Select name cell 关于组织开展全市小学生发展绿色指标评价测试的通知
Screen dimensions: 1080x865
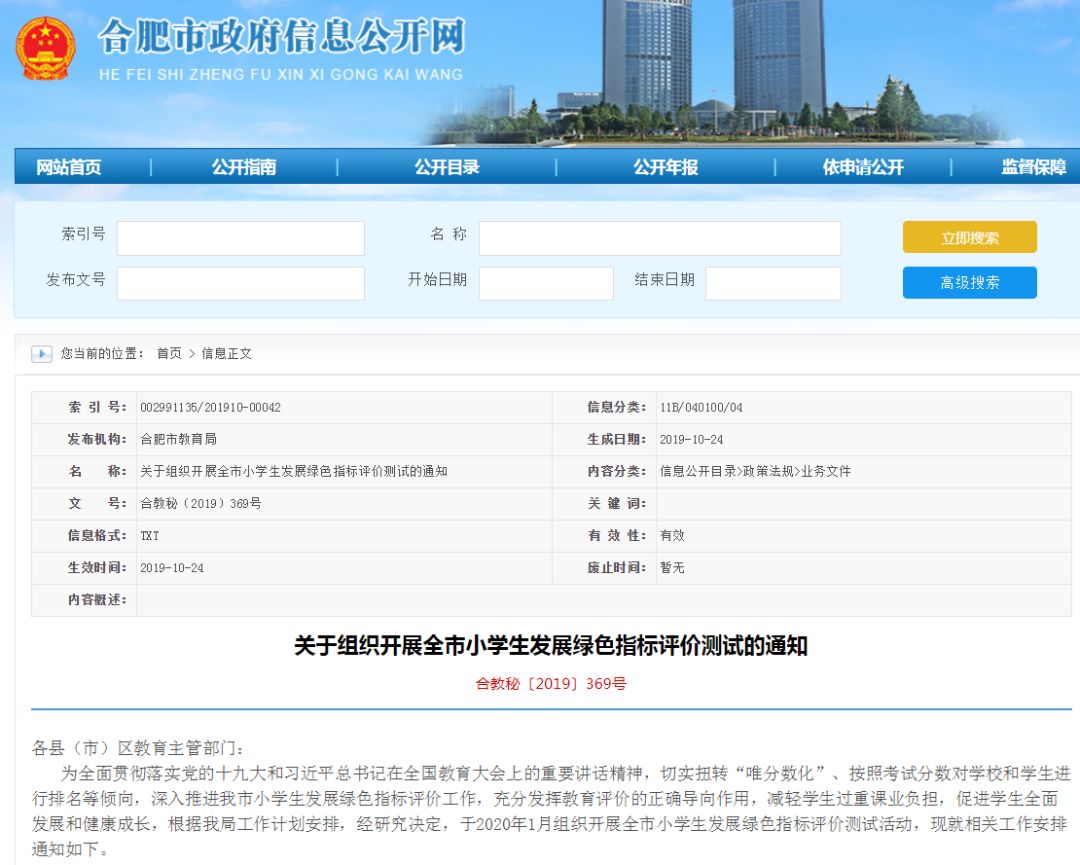(x=294, y=471)
